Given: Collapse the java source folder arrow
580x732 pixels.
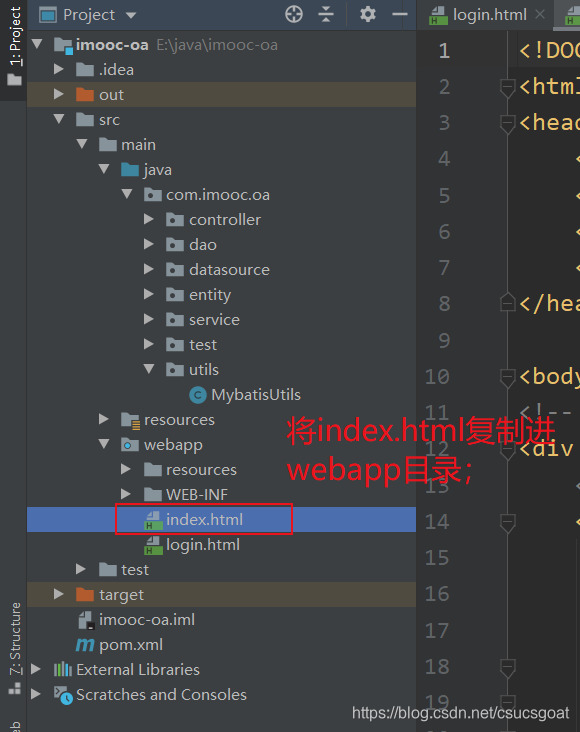Looking at the screenshot, I should (x=104, y=169).
